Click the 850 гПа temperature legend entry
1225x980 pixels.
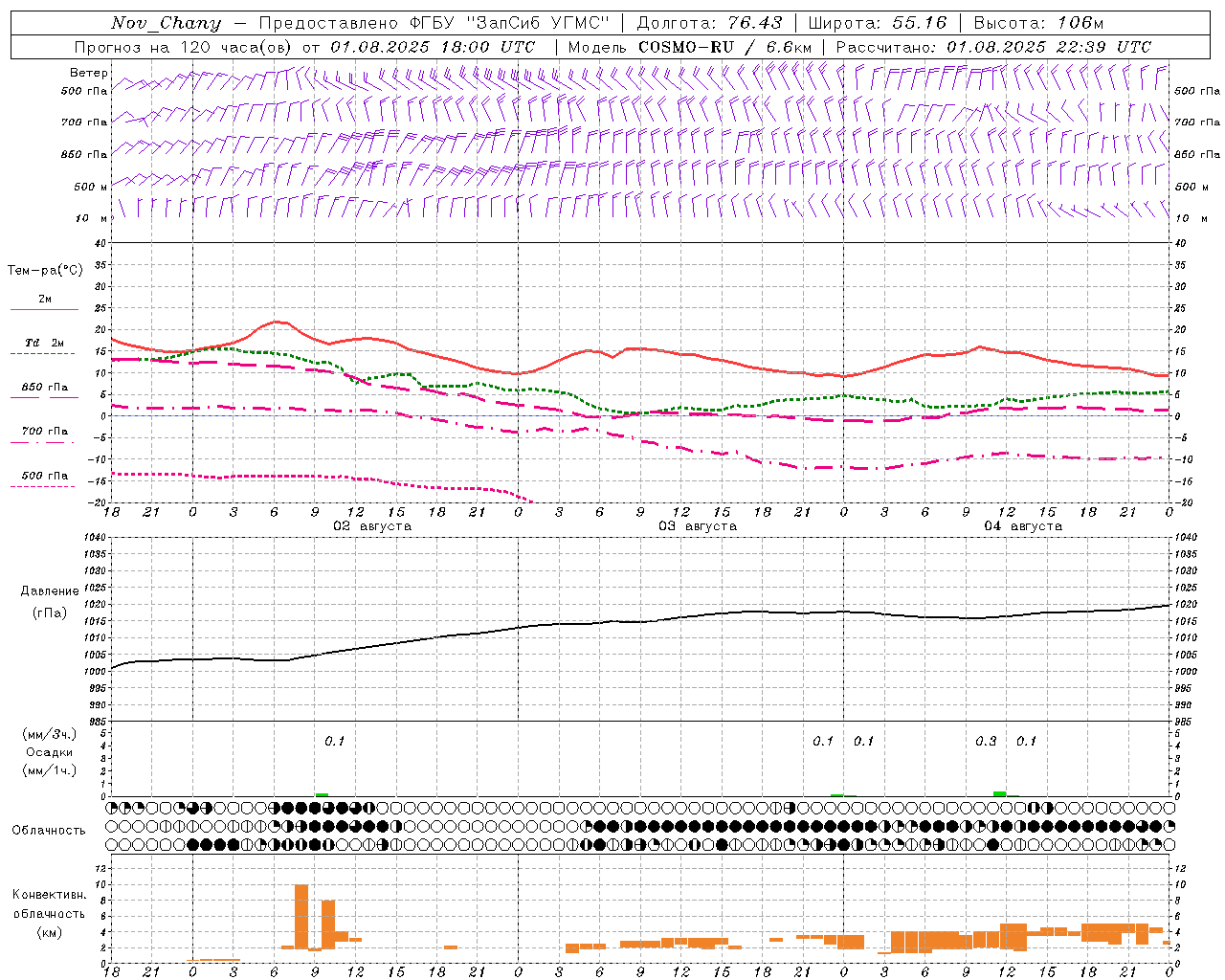[45, 388]
